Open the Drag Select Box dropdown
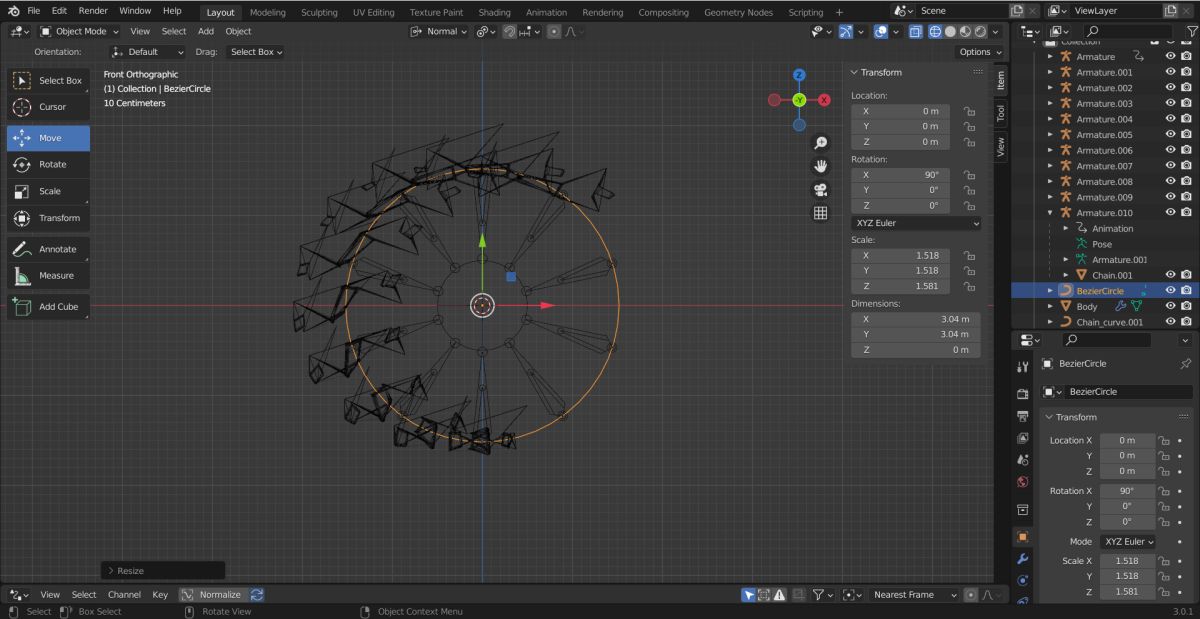The height and width of the screenshot is (619, 1200). 254,51
